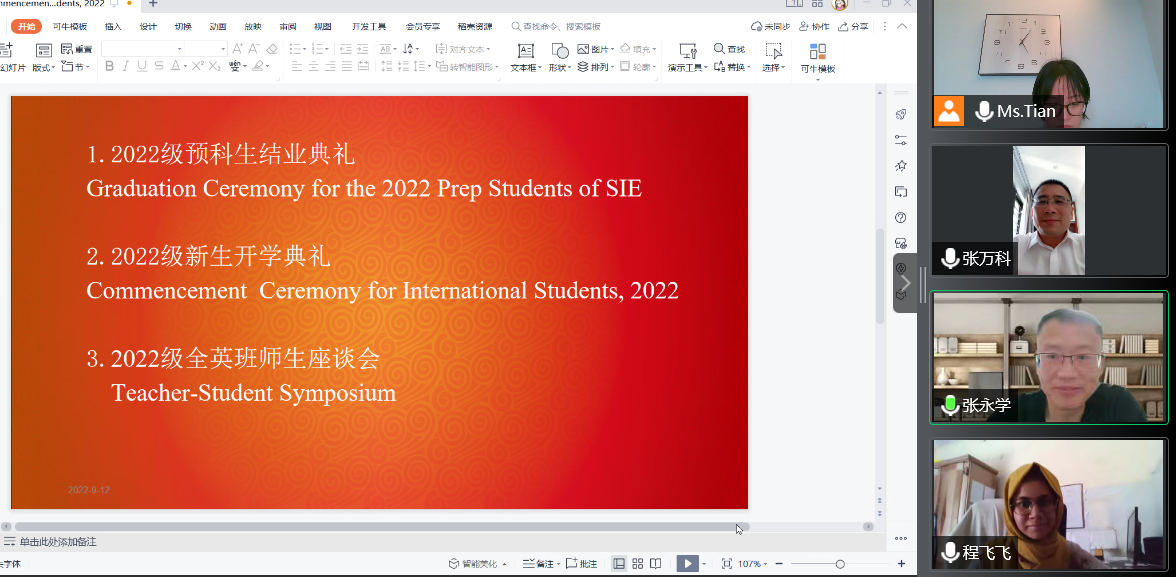This screenshot has width=1176, height=577.
Task: Click the 查找 find tool
Action: [729, 49]
